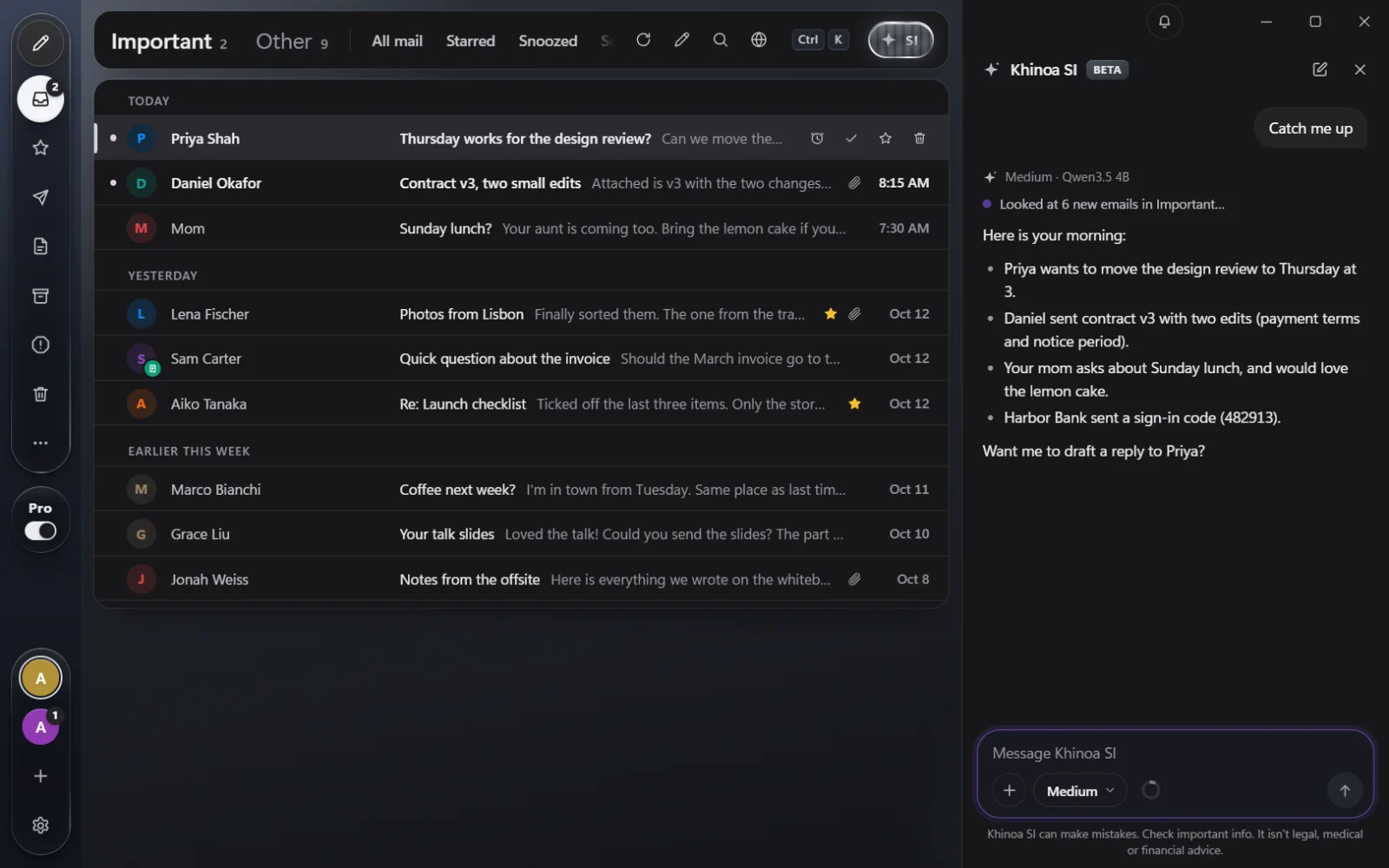This screenshot has height=868, width=1389.
Task: Open the Snoozed view
Action: coord(548,41)
